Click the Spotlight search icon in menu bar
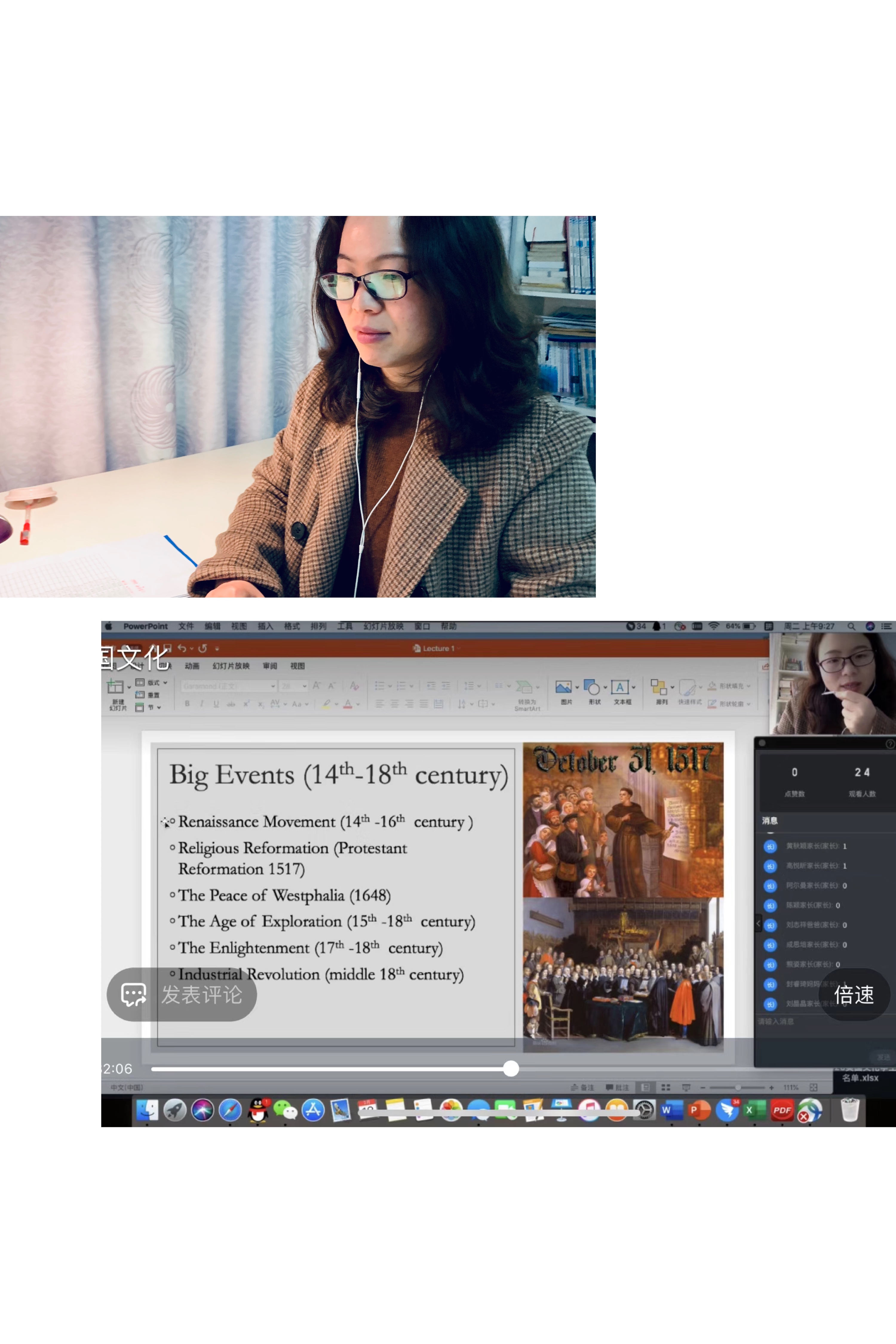Screen dimensions: 896x1344 851,626
